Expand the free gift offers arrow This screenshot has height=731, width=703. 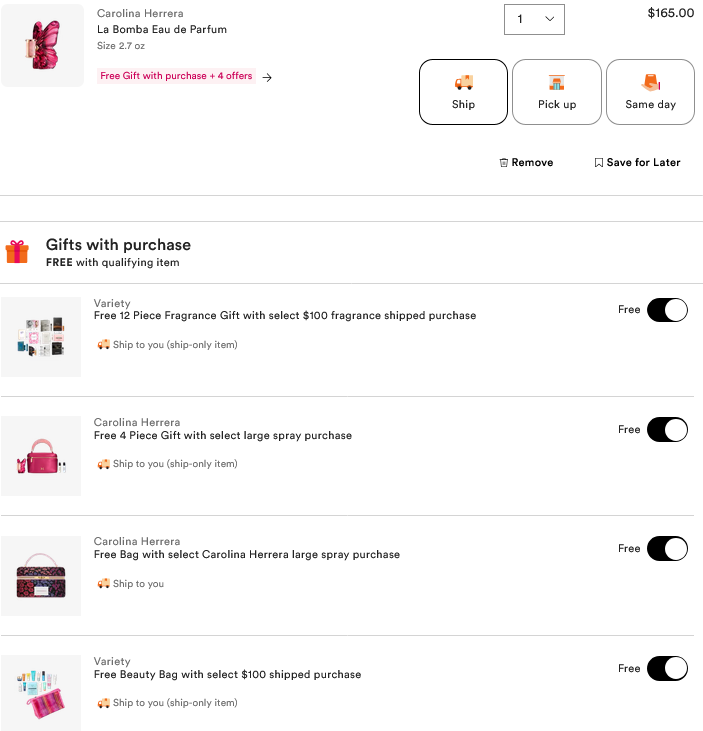coord(267,77)
